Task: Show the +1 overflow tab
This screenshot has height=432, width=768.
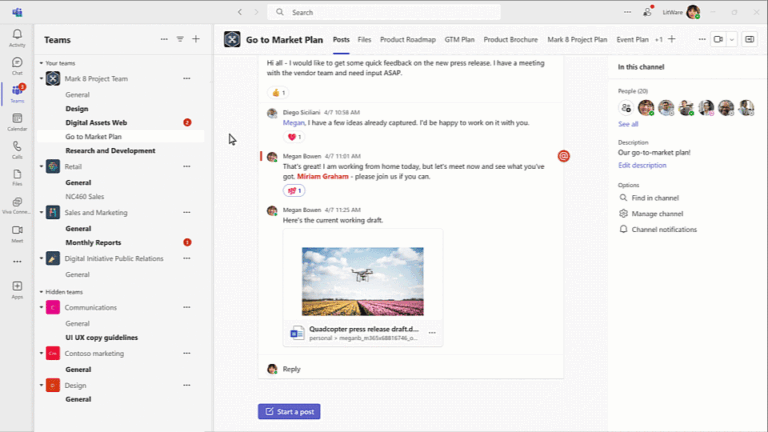Action: pos(659,40)
